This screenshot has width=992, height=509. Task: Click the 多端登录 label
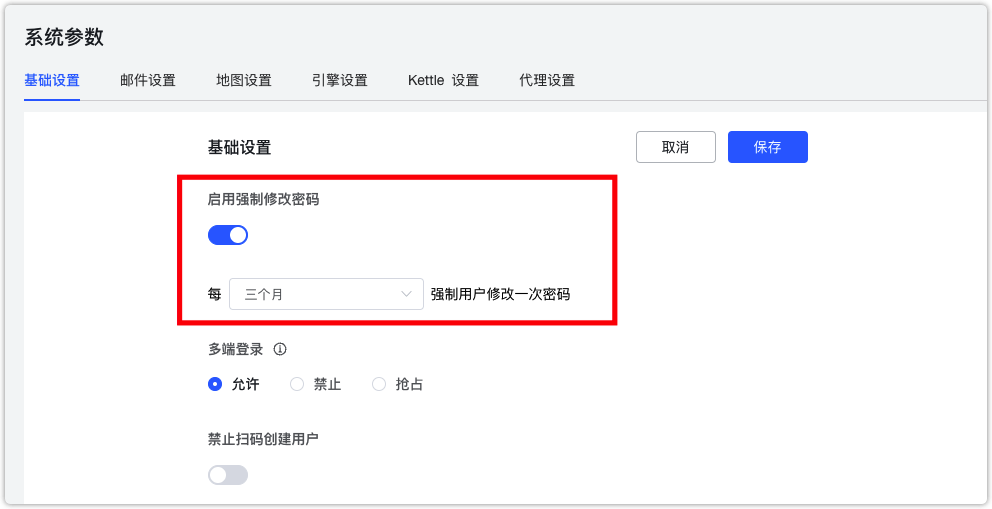coord(235,349)
